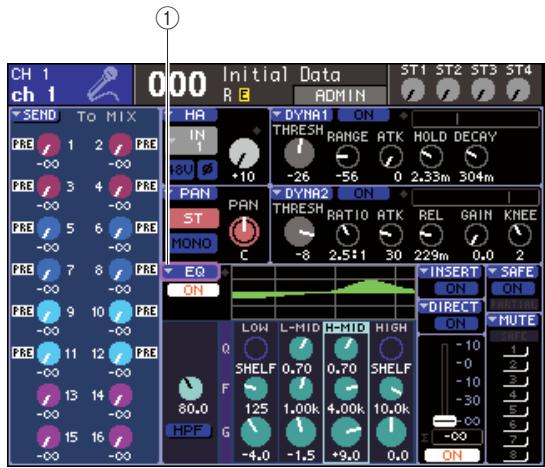Toggle DYNA1 ON button
Image resolution: width=545 pixels, height=468 pixels.
tap(364, 115)
